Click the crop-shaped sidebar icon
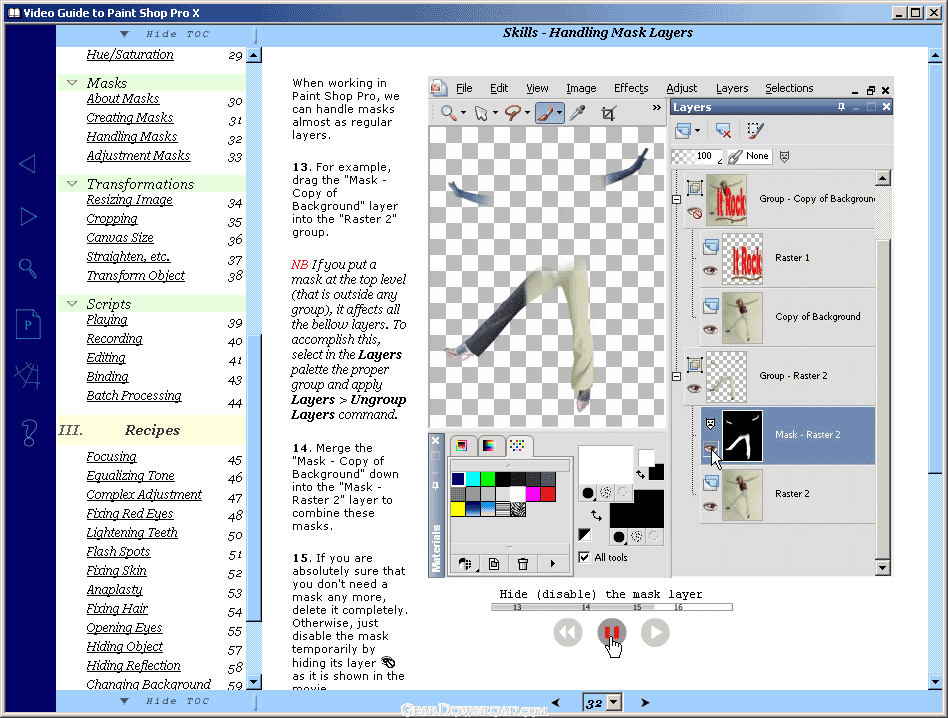Image resolution: width=948 pixels, height=718 pixels. [x=27, y=375]
